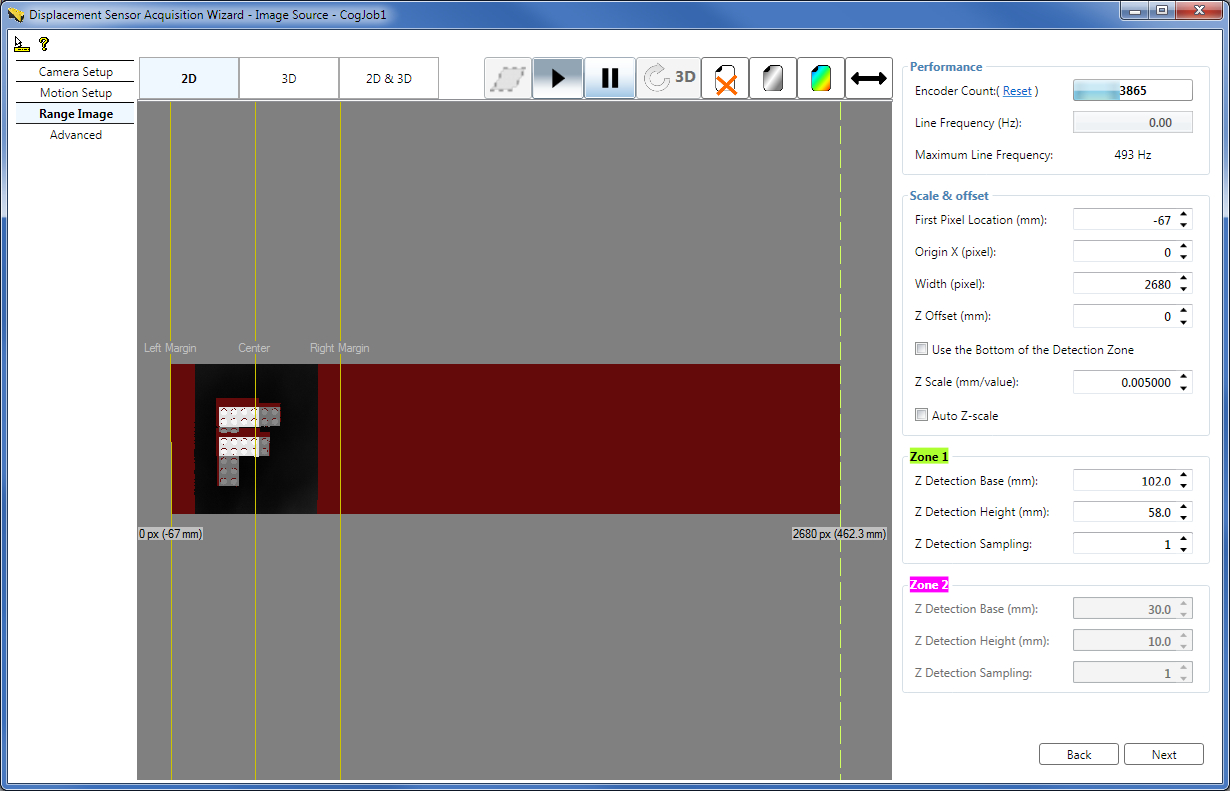Image resolution: width=1230 pixels, height=791 pixels.
Task: Click the Reset encoder count link
Action: 1017,90
